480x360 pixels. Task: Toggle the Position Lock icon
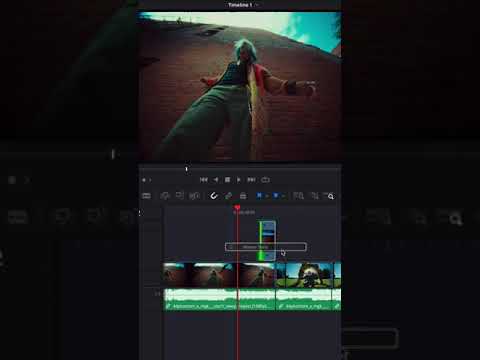click(x=243, y=196)
